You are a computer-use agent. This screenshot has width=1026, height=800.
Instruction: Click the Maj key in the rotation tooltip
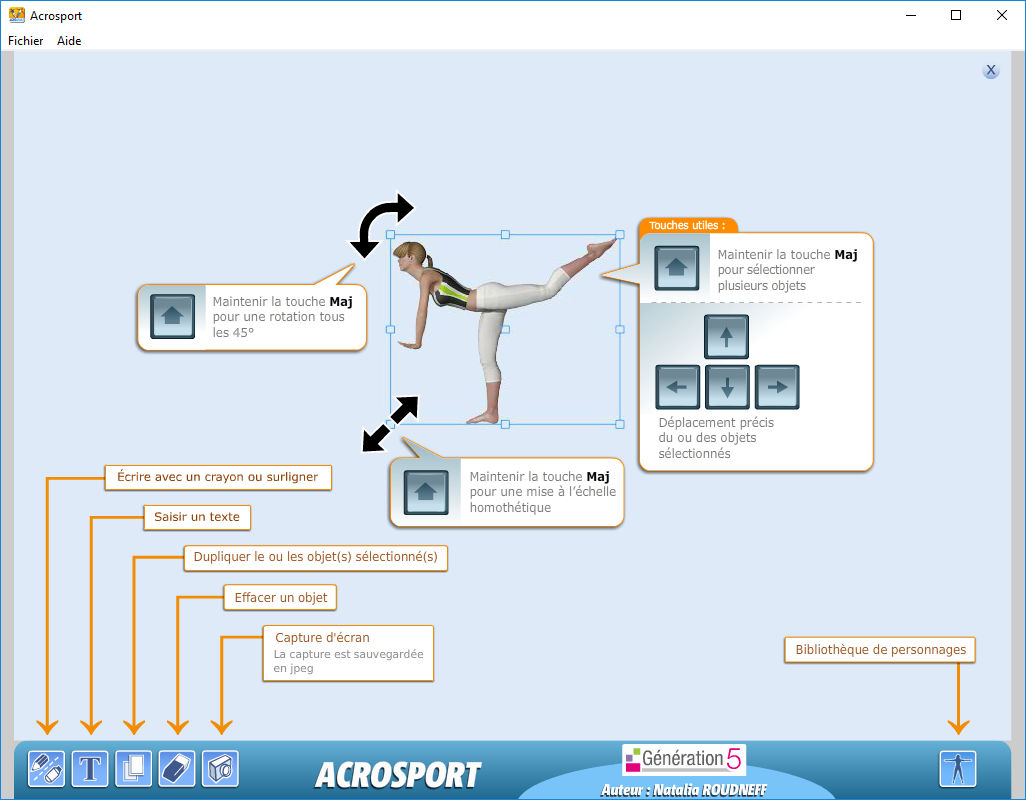point(174,317)
